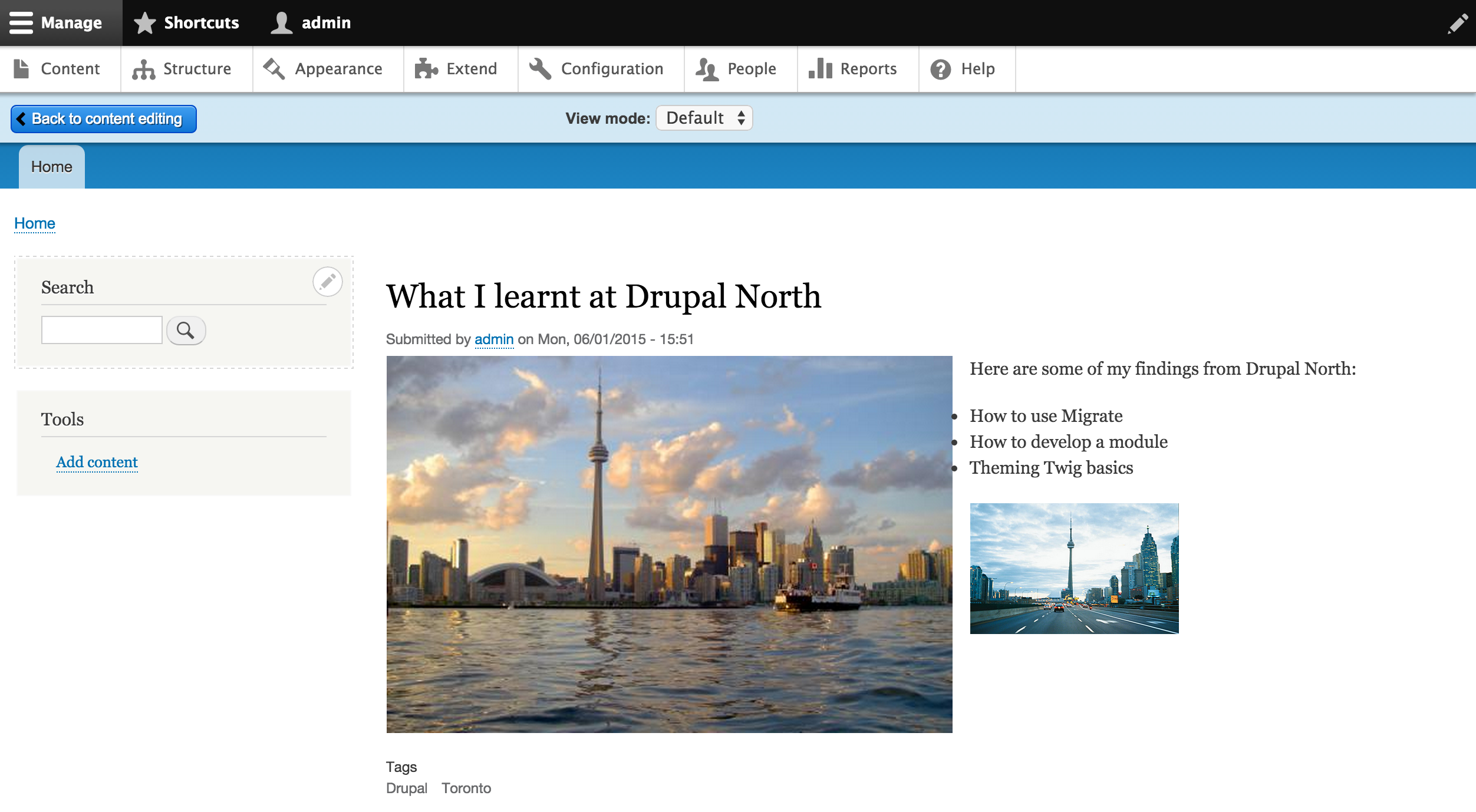Click Back to content editing button
1476x812 pixels.
point(102,118)
